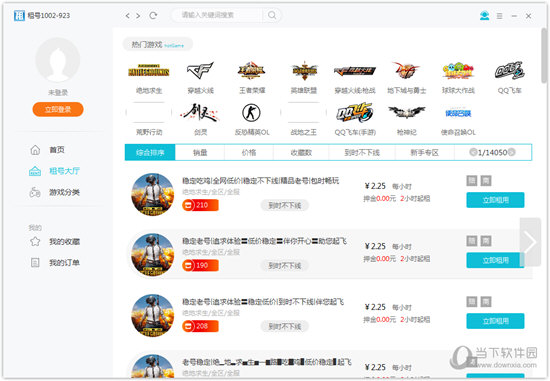Screen dimensions: 550x381
Task: Click the default user avatar
Action: [58, 60]
